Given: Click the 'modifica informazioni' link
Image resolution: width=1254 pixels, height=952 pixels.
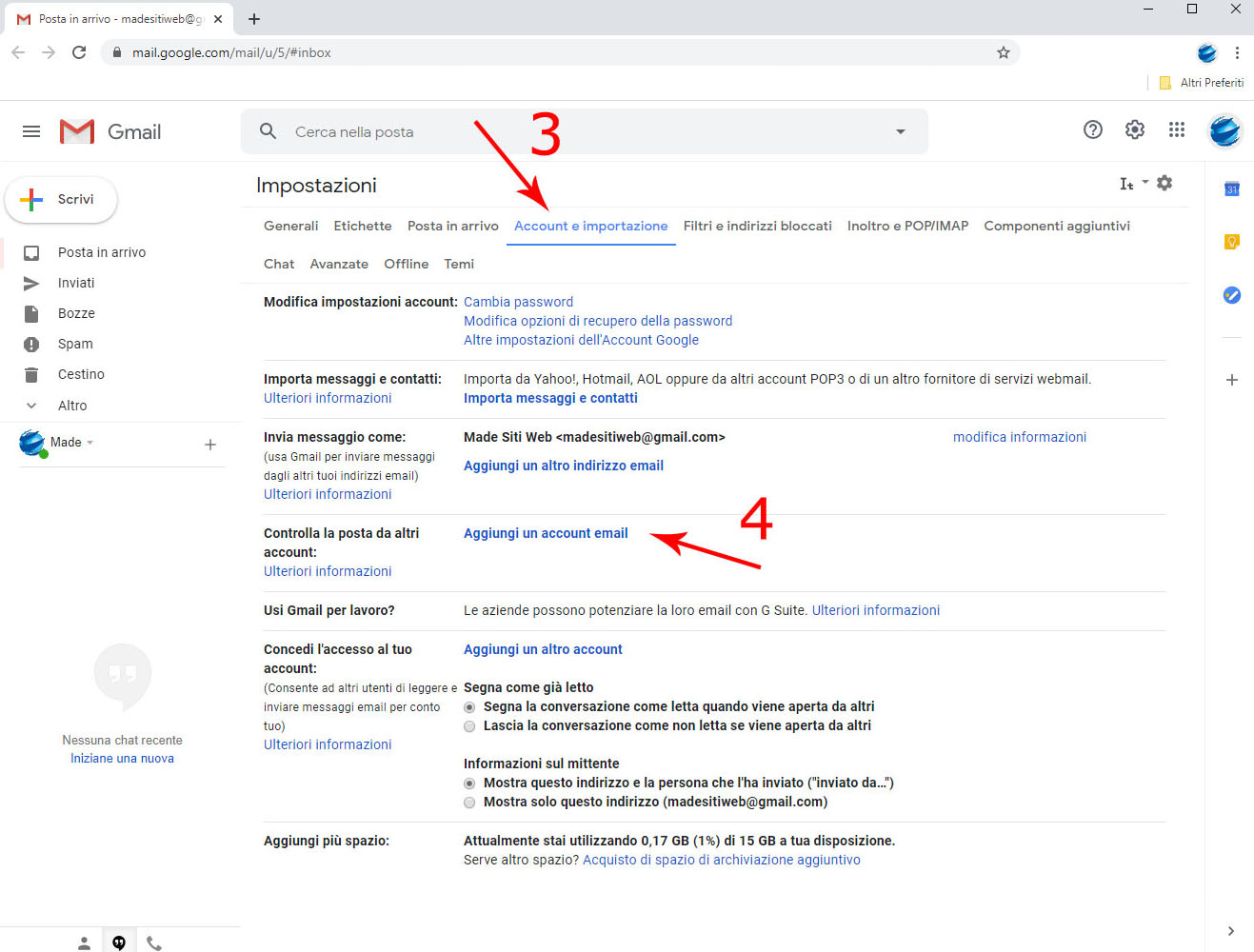Looking at the screenshot, I should (1020, 437).
